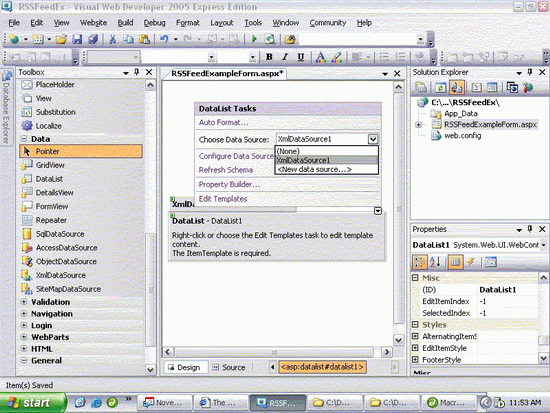Click the Save All icon
The height and width of the screenshot is (413, 550).
tap(93, 39)
